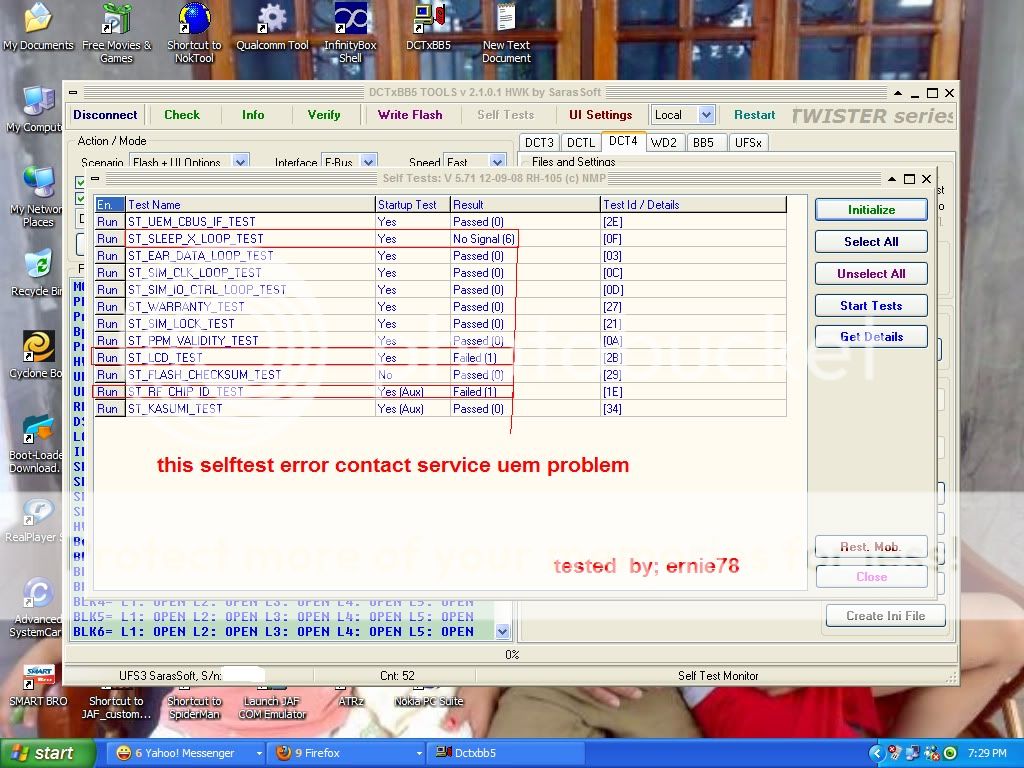This screenshot has width=1024, height=768.
Task: Toggle Run for ST_EAR_DATA_LOOP_TEST
Action: pos(108,256)
